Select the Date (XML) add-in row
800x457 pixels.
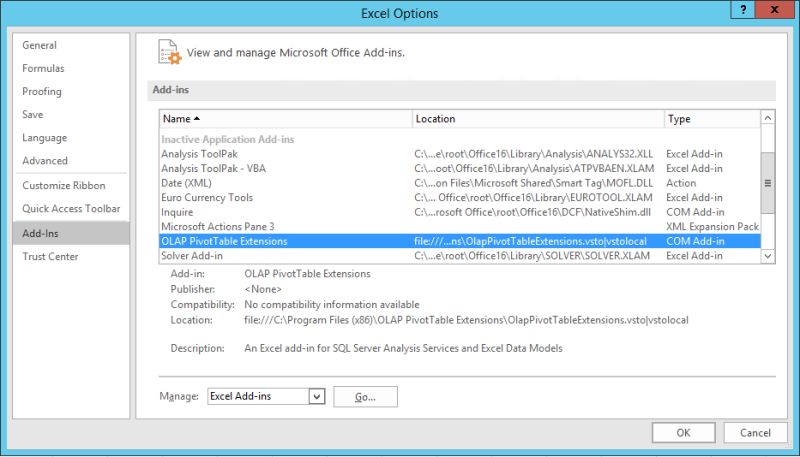[460, 183]
